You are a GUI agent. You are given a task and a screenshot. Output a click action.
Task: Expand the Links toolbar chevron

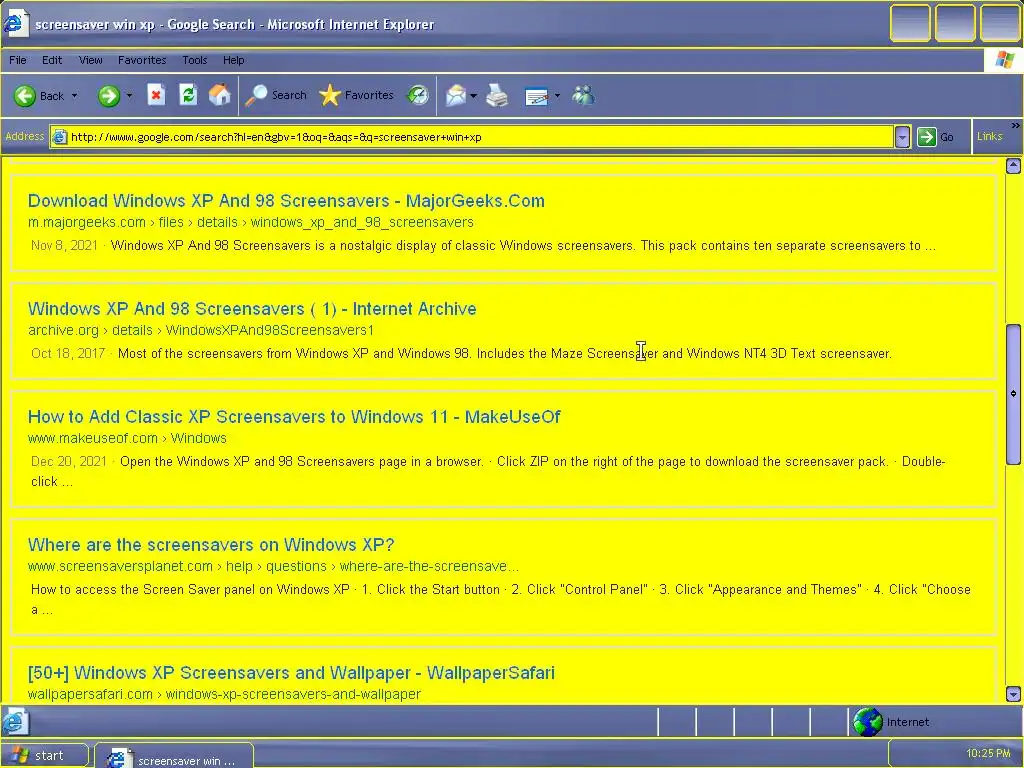click(x=1016, y=125)
